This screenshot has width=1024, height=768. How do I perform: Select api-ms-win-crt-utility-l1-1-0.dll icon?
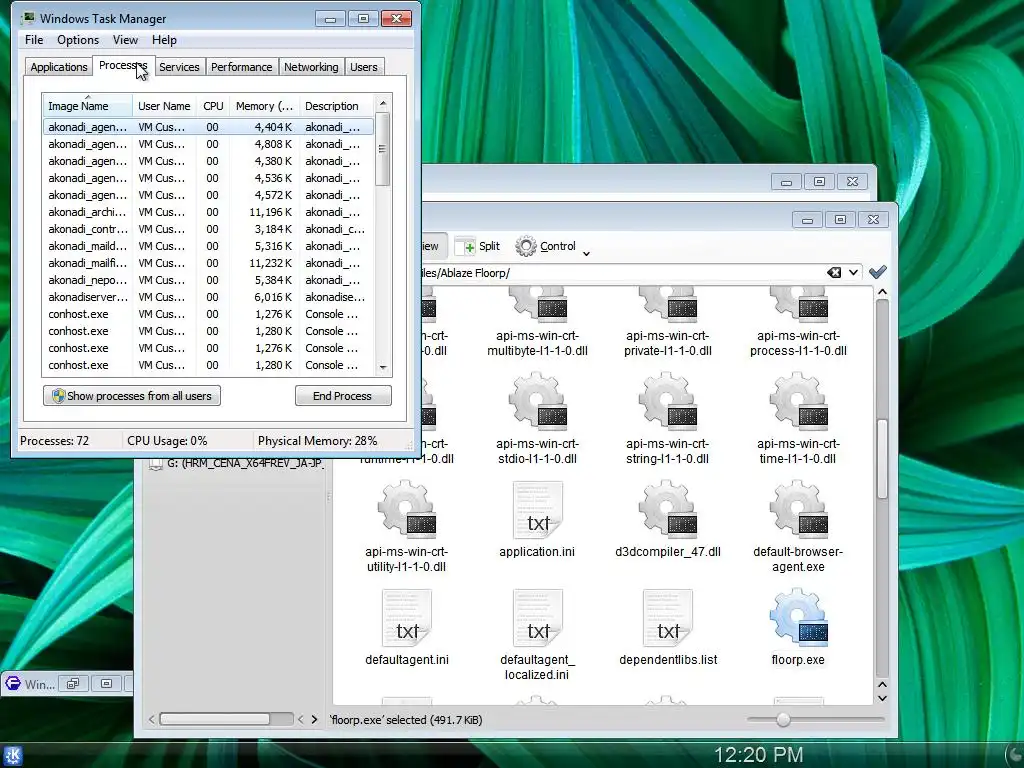[406, 509]
